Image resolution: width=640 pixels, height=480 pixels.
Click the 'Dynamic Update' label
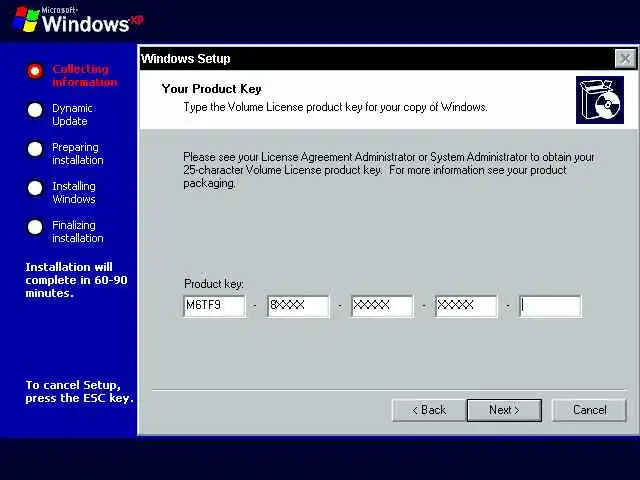coord(72,115)
